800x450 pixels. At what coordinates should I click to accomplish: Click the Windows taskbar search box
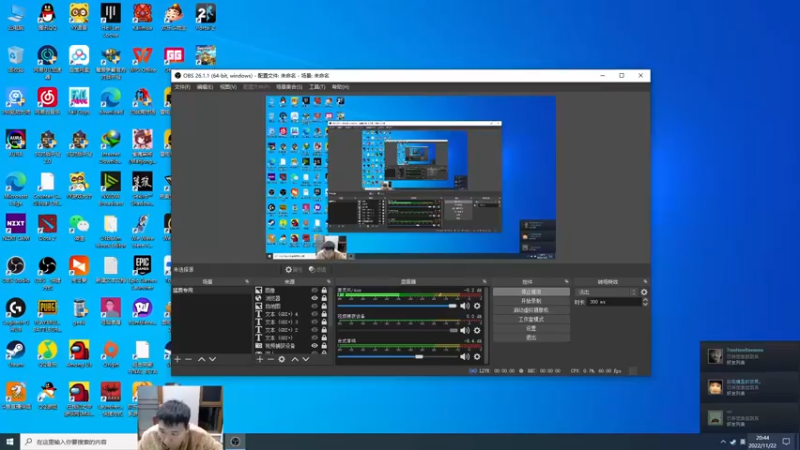pos(79,441)
